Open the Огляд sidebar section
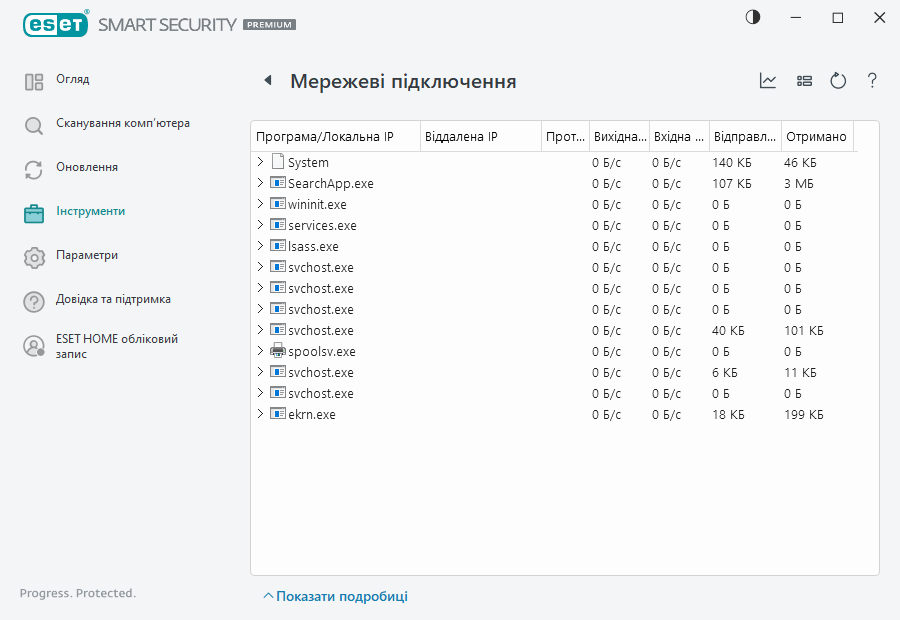The image size is (900, 620). coord(72,80)
